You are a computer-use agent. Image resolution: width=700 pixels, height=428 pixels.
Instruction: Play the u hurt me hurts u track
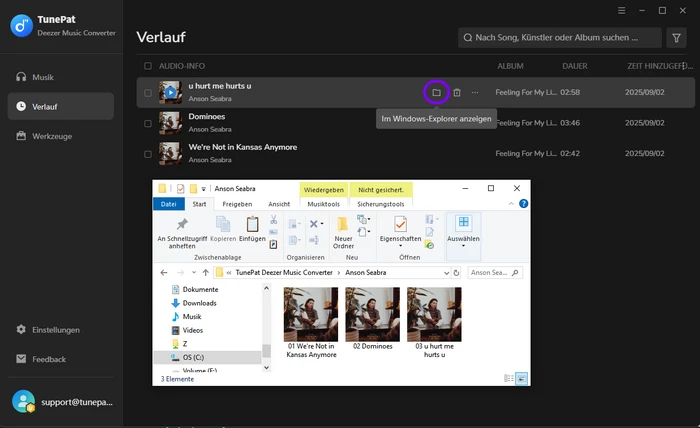pos(170,92)
